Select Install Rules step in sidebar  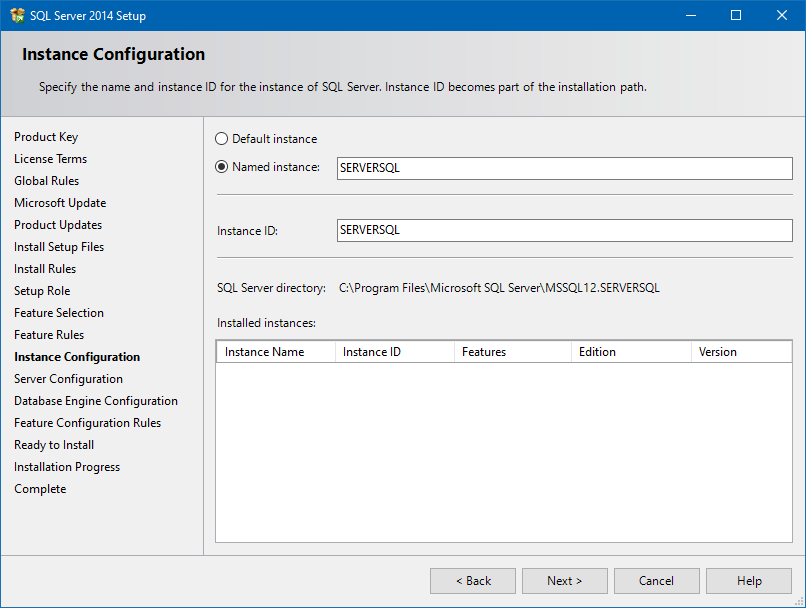point(45,269)
